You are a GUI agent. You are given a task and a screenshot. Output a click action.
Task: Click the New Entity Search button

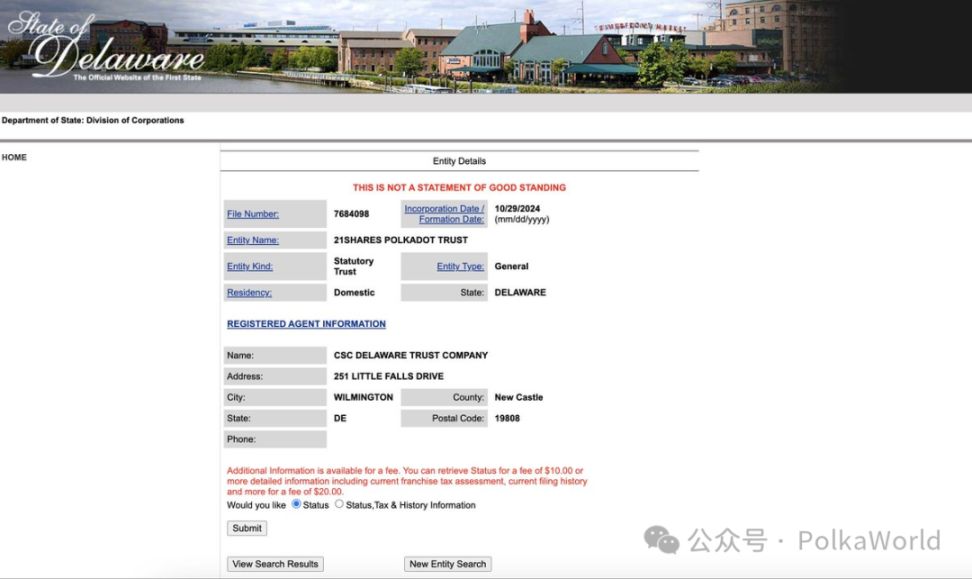448,564
